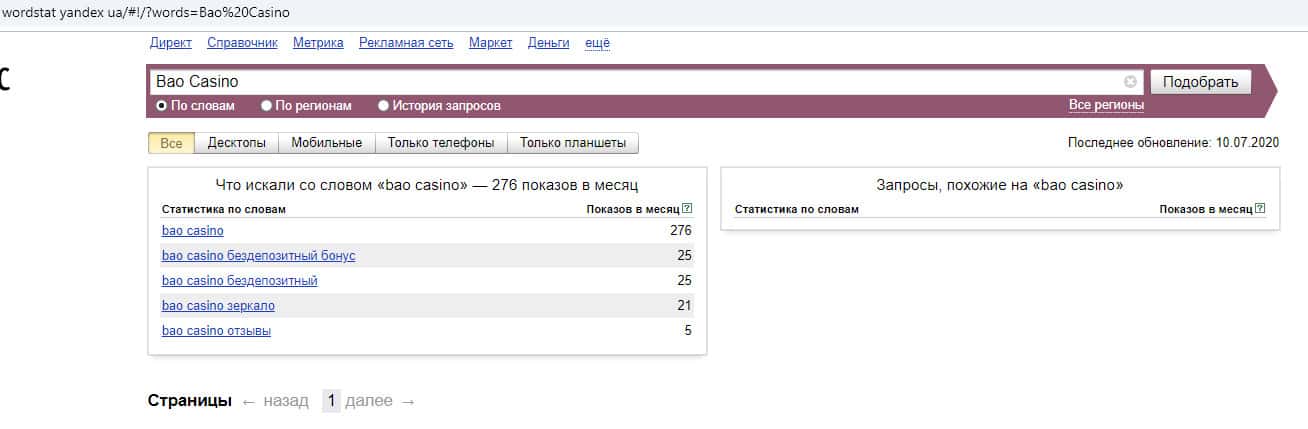This screenshot has width=1308, height=429.
Task: Open 'bao casino' query link
Action: 192,231
